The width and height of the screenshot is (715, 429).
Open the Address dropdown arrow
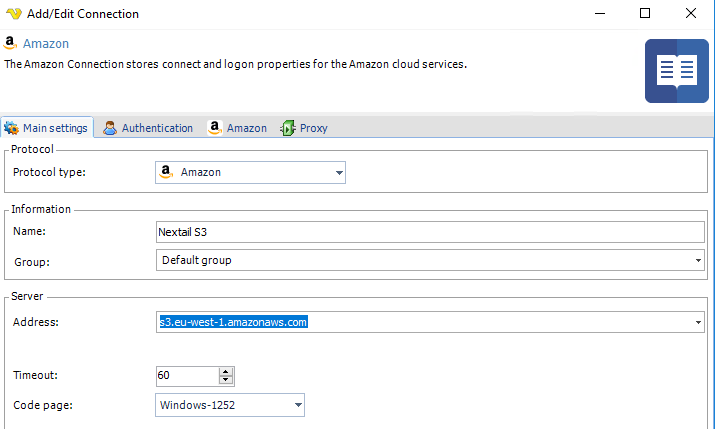698,323
